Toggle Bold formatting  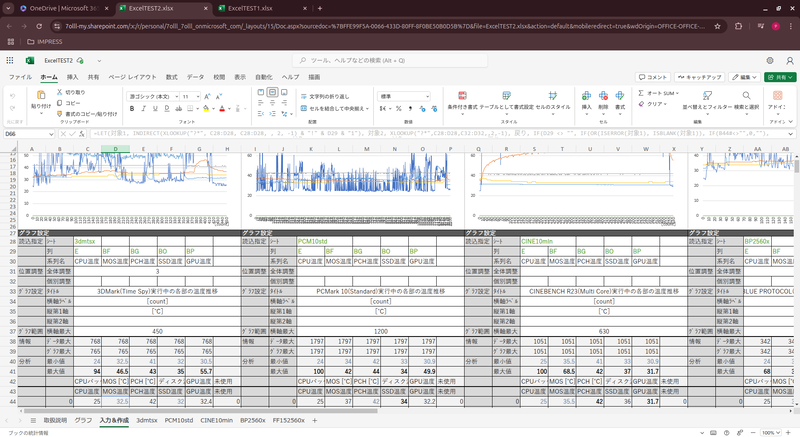(132, 109)
